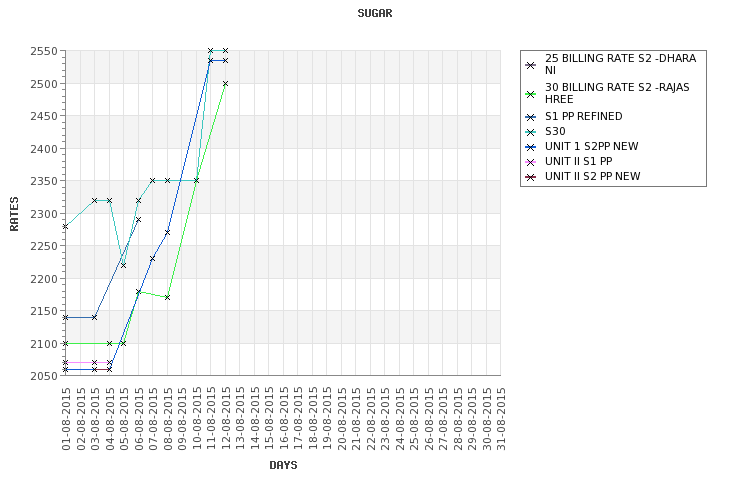
Task: Click the 2500 tick label on rates axis
Action: 44,84
